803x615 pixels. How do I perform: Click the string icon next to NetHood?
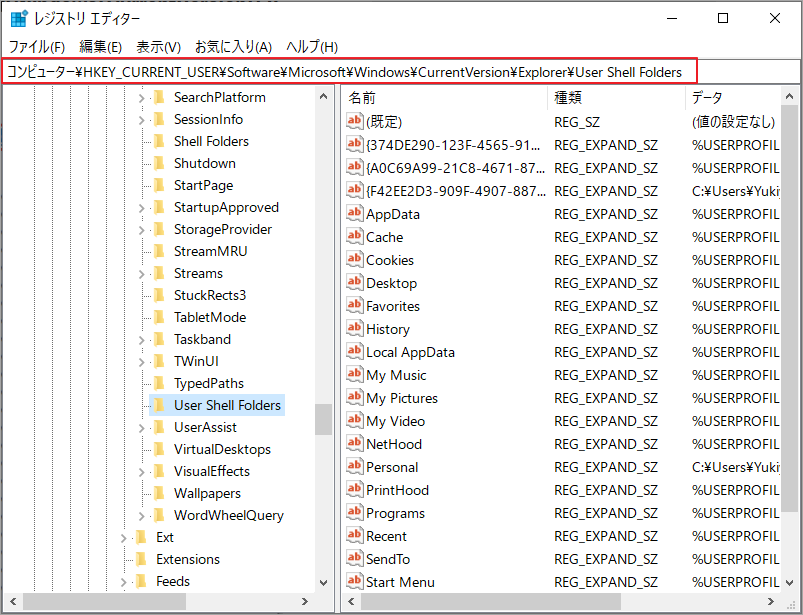coord(354,444)
